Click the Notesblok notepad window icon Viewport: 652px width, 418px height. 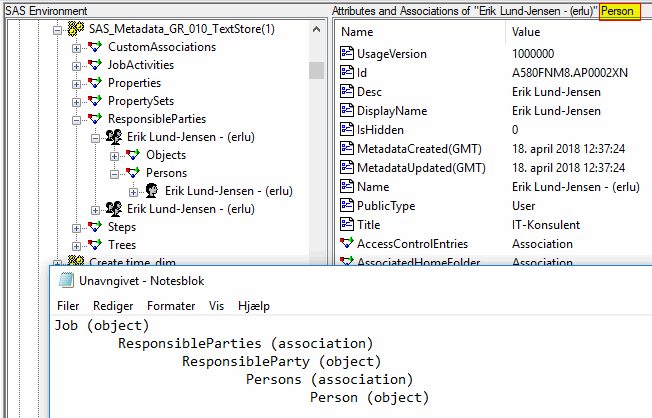66,280
